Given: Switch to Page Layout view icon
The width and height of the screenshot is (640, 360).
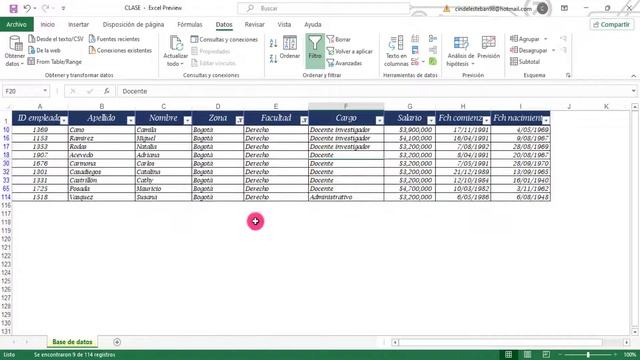Looking at the screenshot, I should point(527,354).
